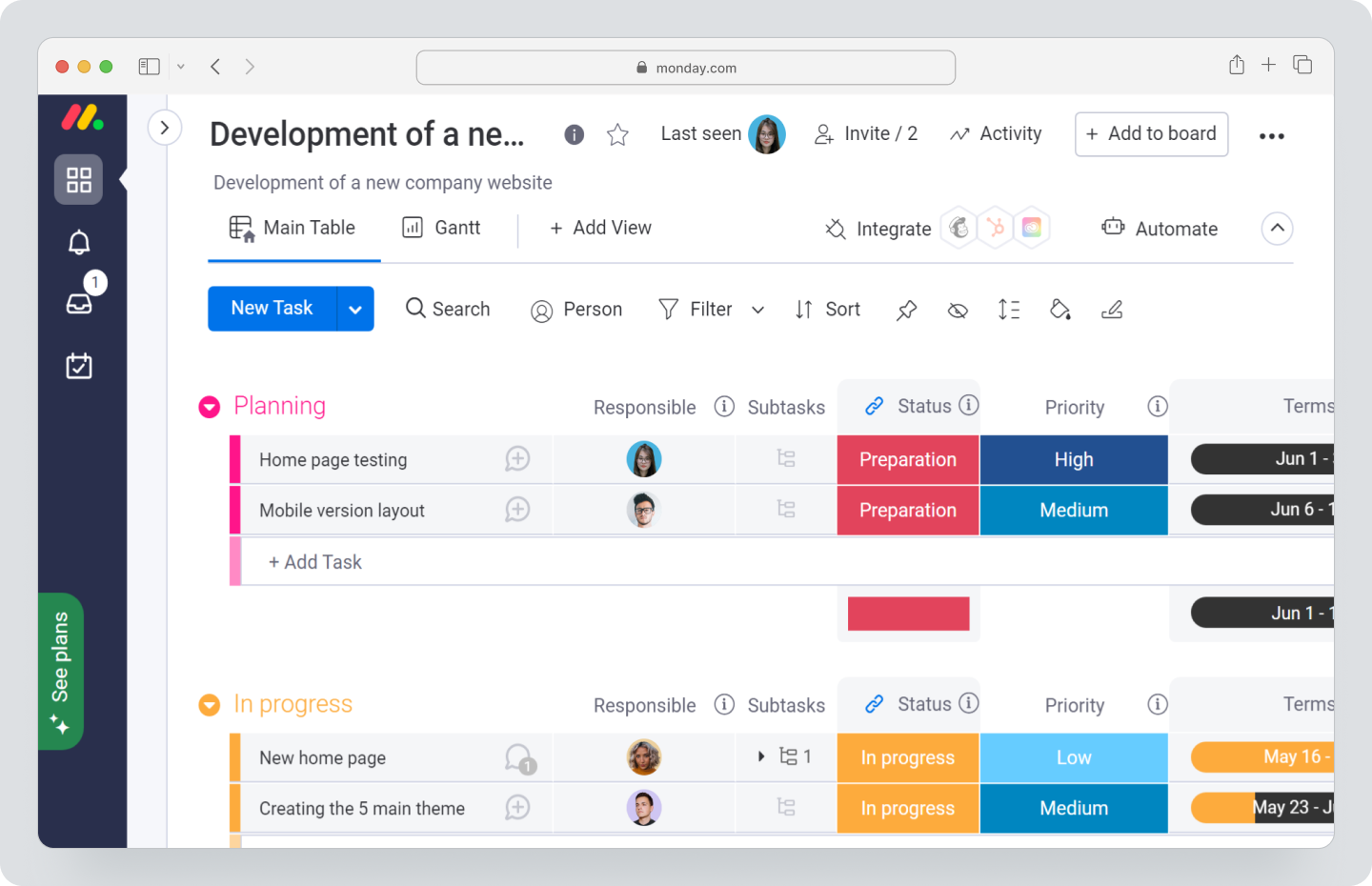The width and height of the screenshot is (1372, 886).
Task: Show hidden columns using the crossed-eye icon
Action: pyautogui.click(x=958, y=310)
